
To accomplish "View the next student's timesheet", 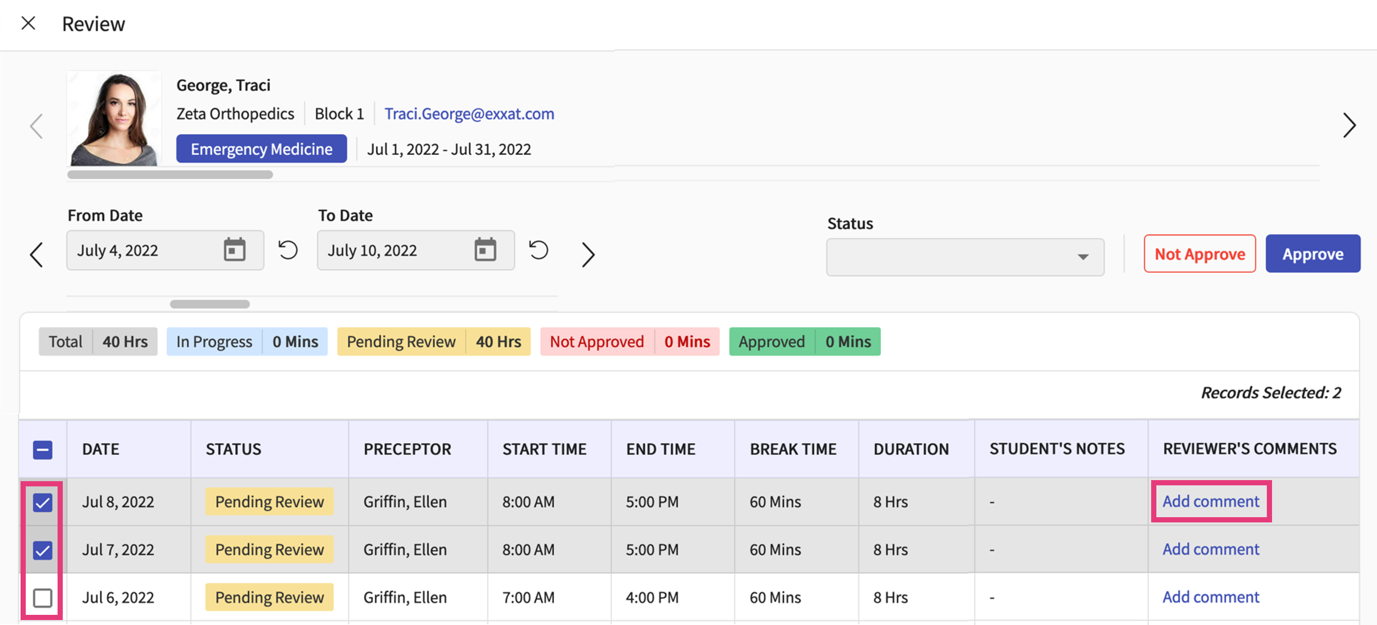I will 1349,126.
